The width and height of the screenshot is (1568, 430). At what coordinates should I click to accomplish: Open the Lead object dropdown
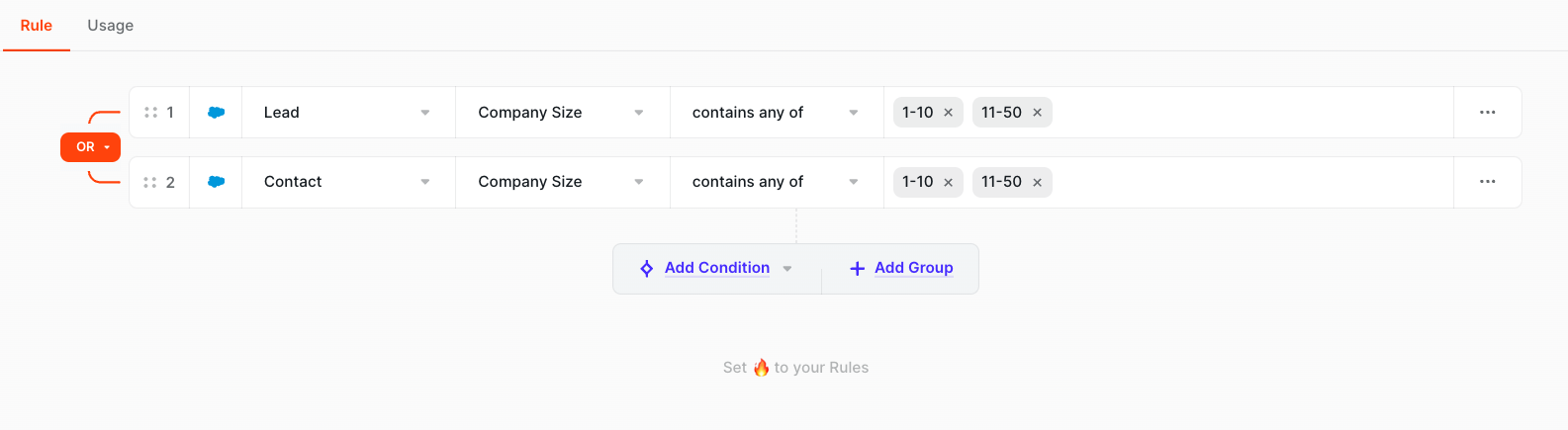tap(348, 113)
